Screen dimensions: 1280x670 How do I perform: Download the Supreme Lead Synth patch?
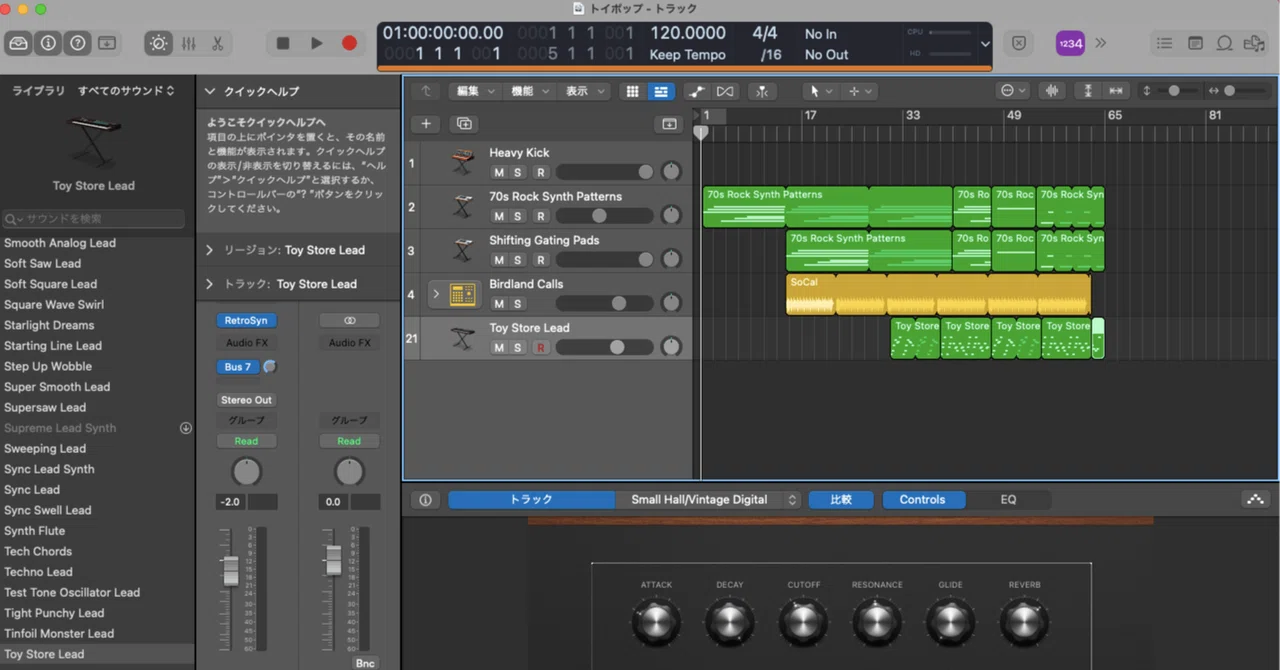185,428
